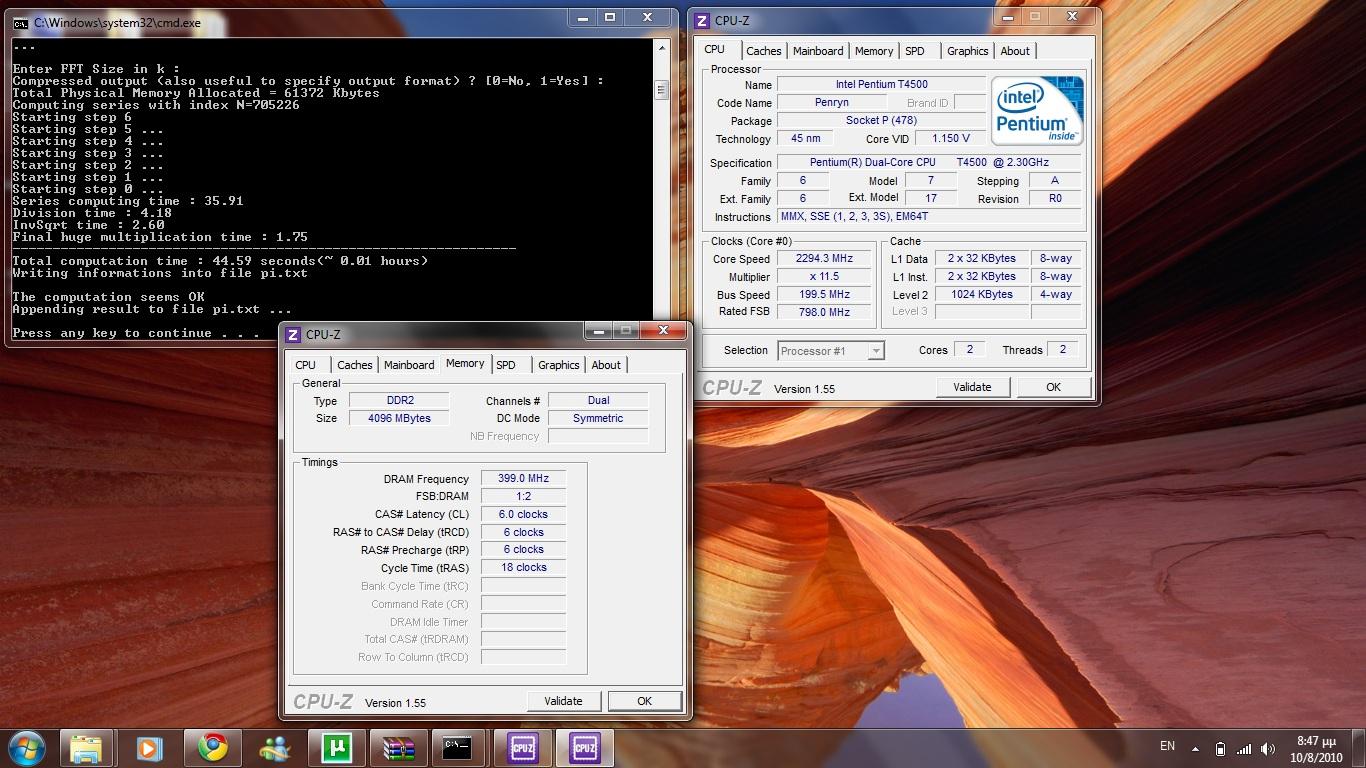Image resolution: width=1366 pixels, height=768 pixels.
Task: Click the 1:2 FSB:DRAM ratio value
Action: pos(523,496)
